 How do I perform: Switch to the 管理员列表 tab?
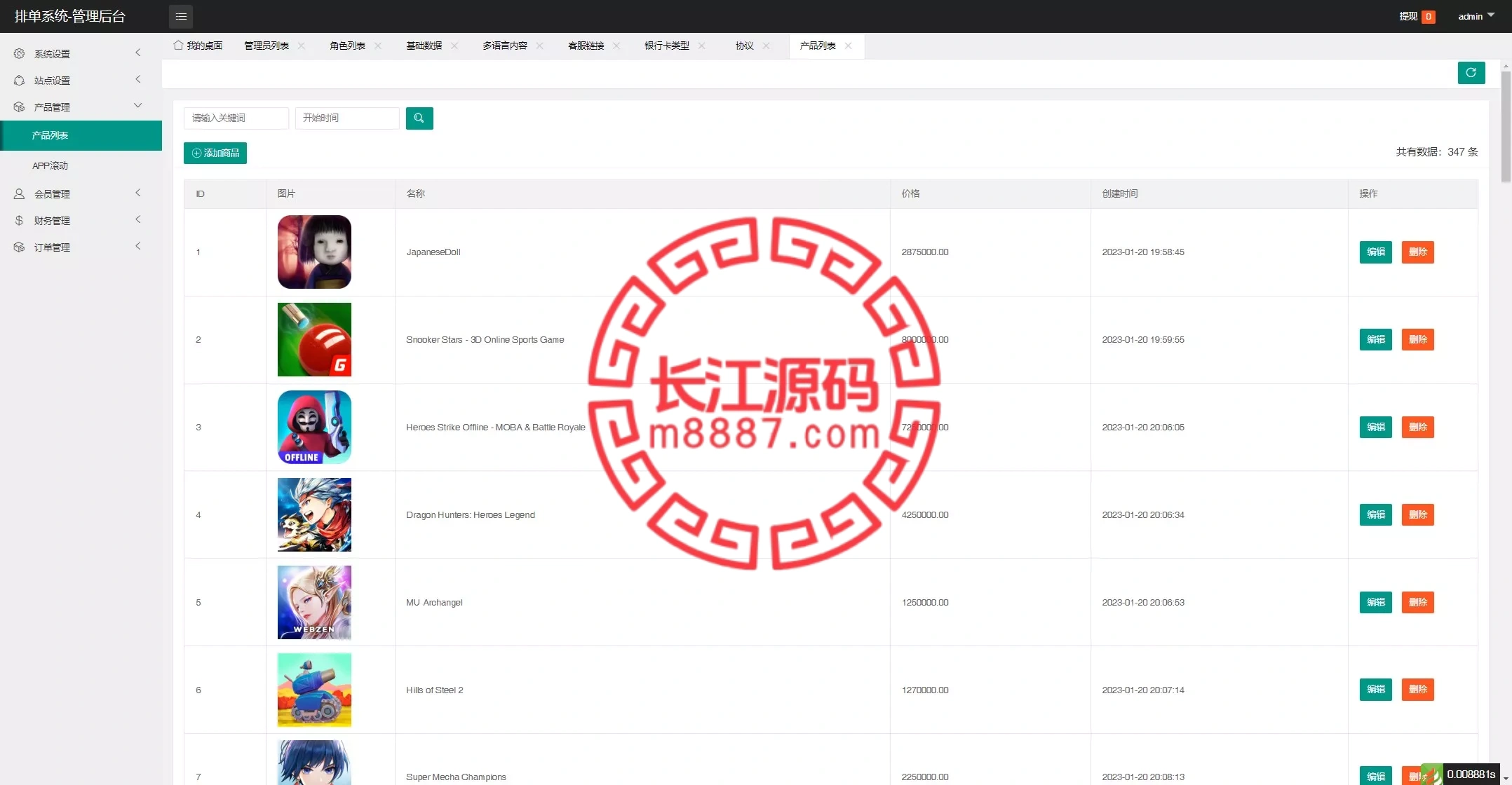coord(266,46)
